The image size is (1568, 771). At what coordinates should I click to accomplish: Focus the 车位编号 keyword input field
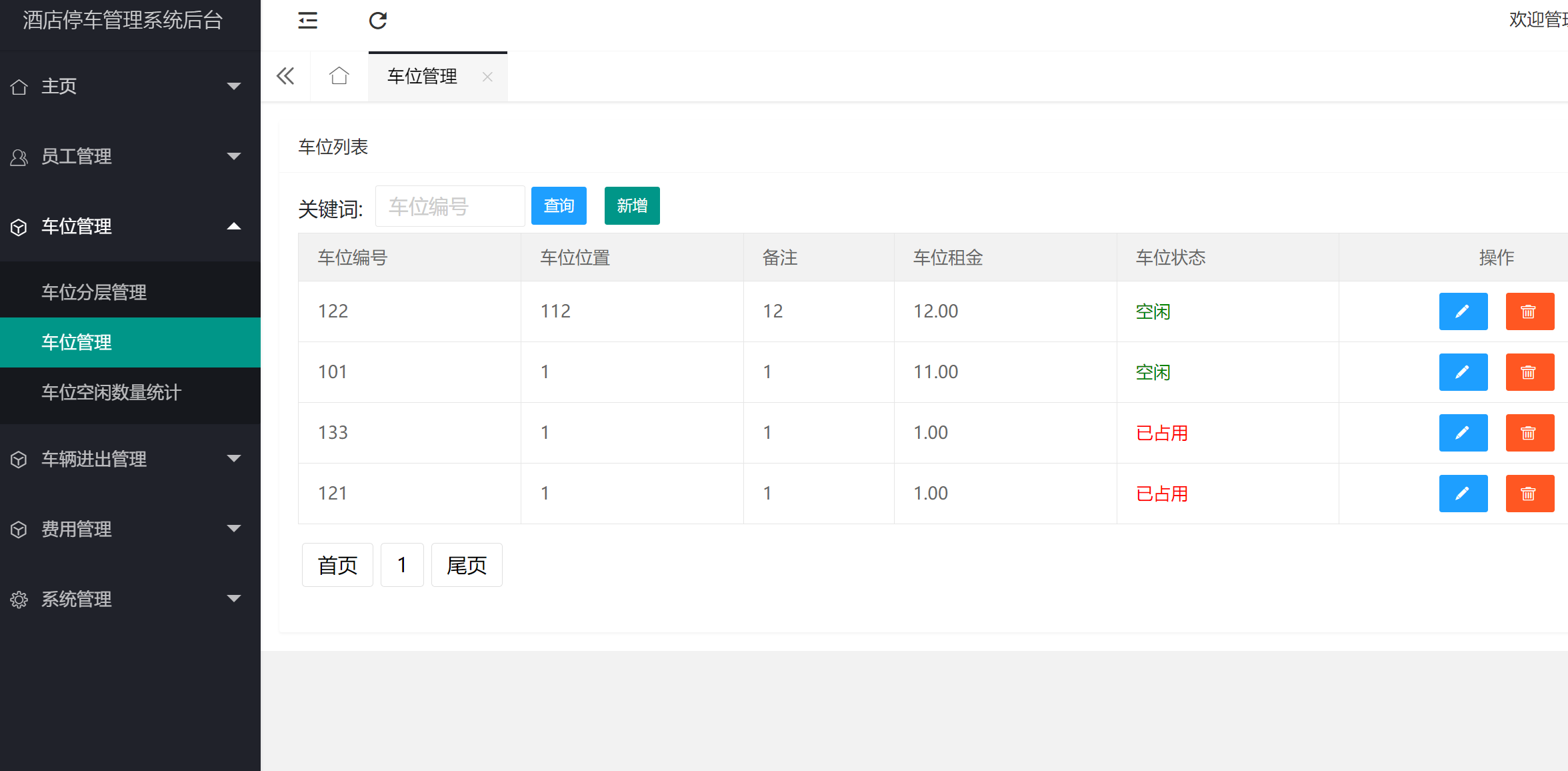450,207
